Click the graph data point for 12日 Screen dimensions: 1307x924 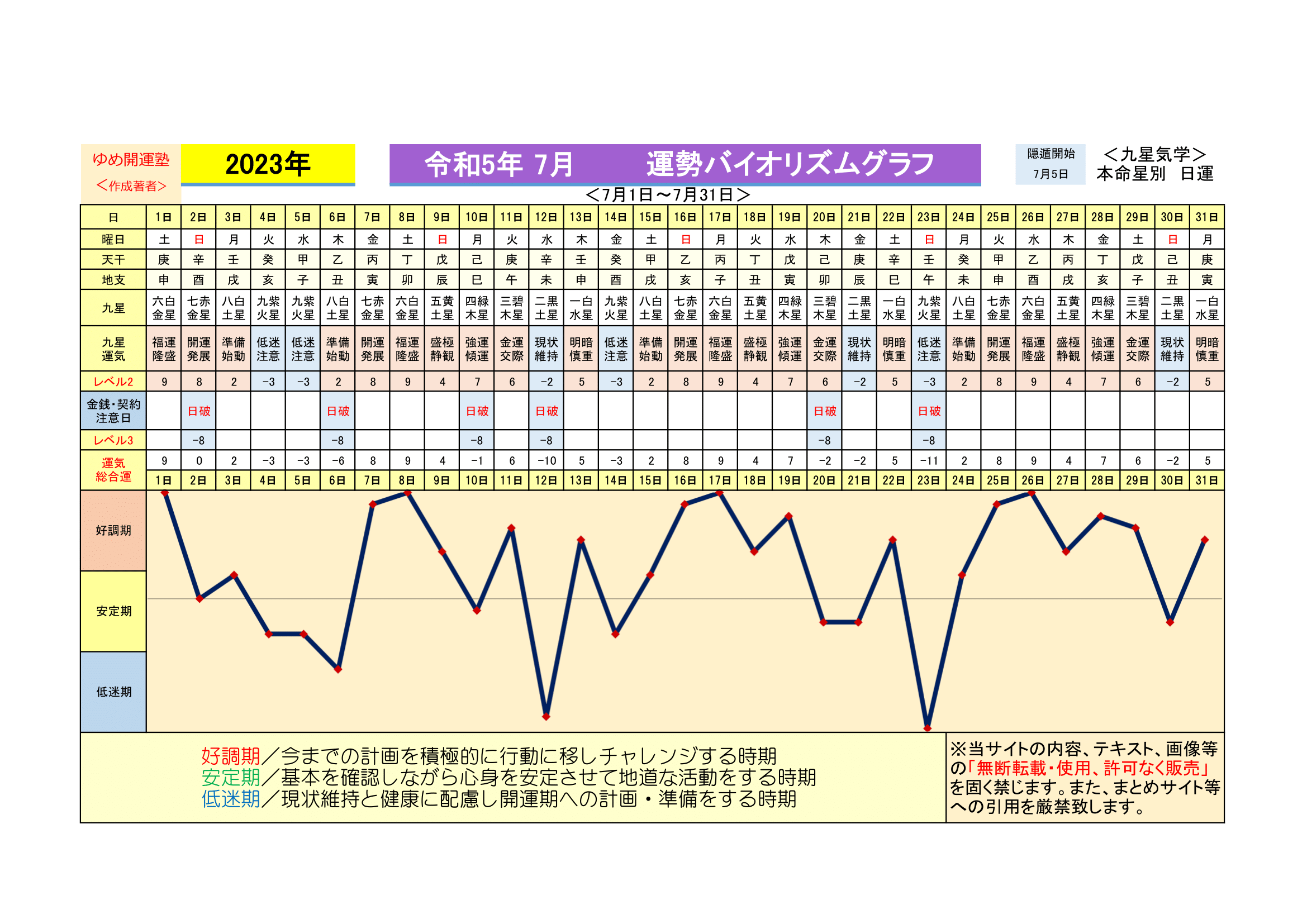(546, 716)
